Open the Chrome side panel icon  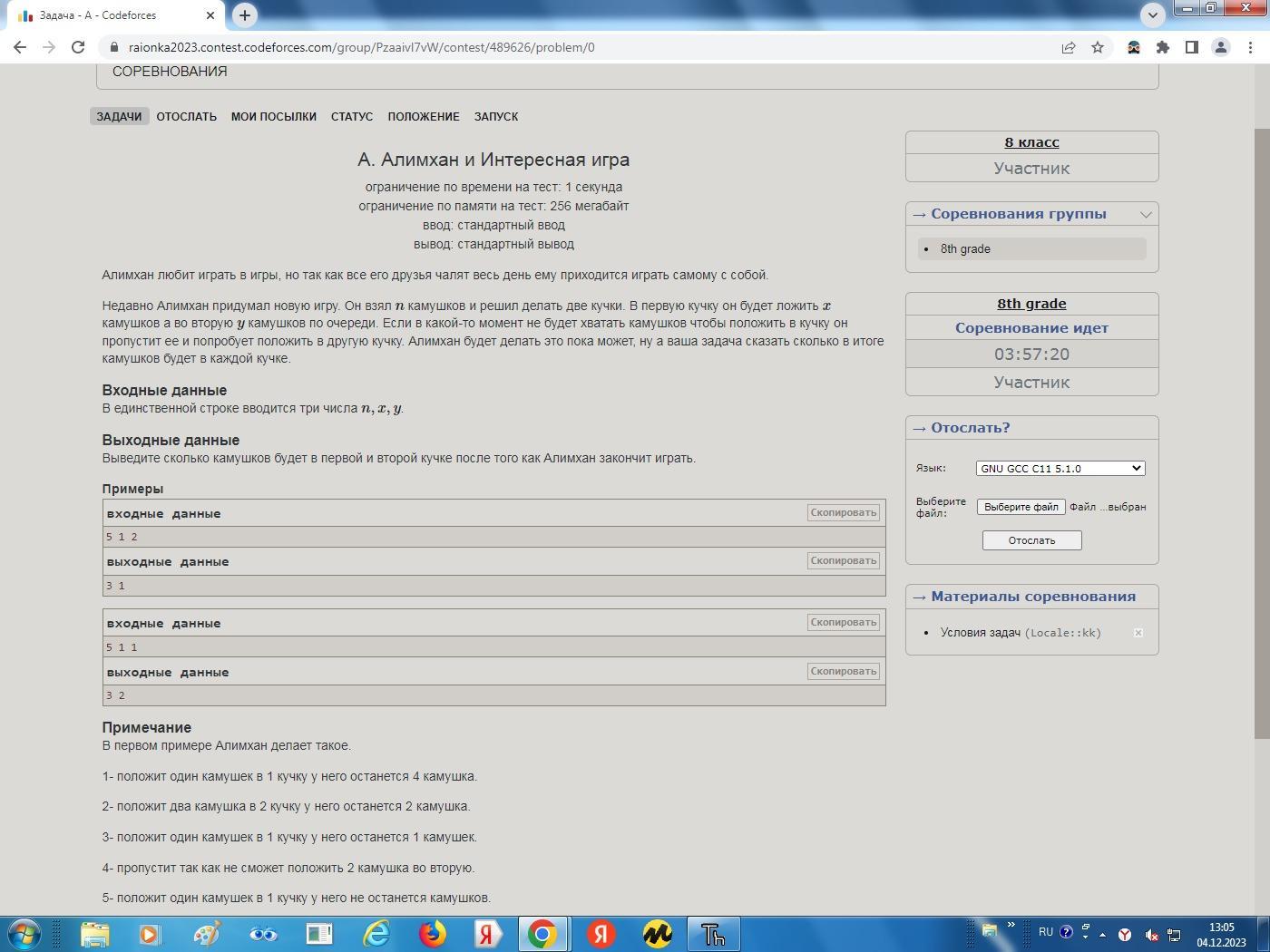[x=1192, y=47]
